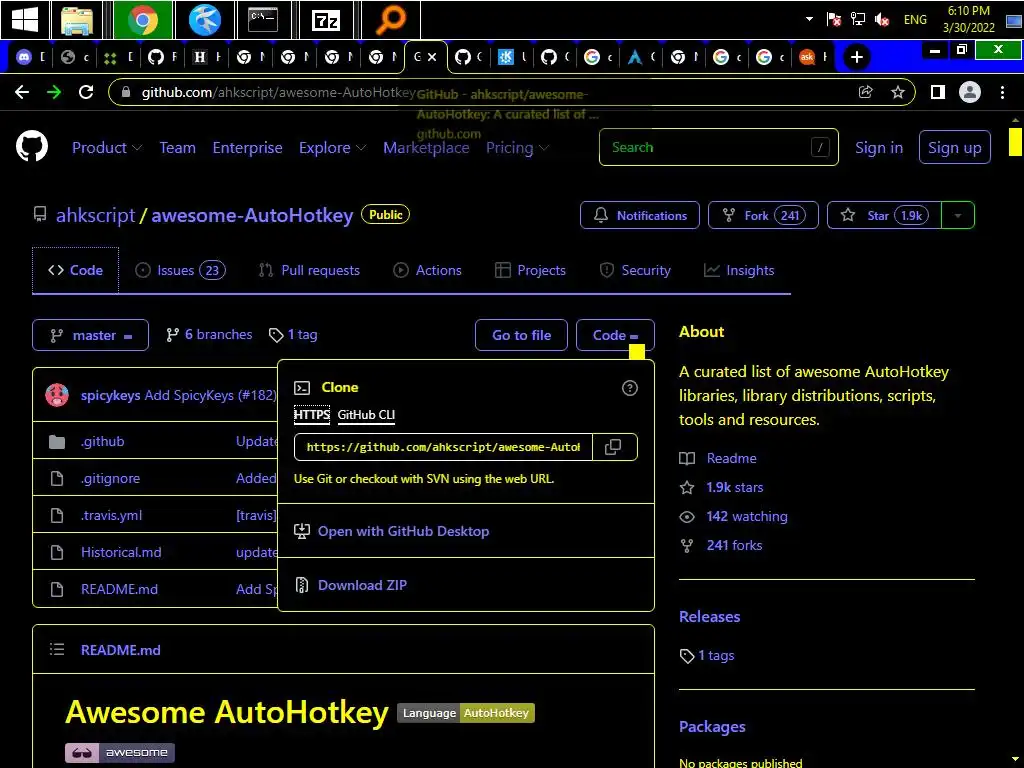The image size is (1024, 768).
Task: Click Open with GitHub Desktop
Action: tap(403, 531)
